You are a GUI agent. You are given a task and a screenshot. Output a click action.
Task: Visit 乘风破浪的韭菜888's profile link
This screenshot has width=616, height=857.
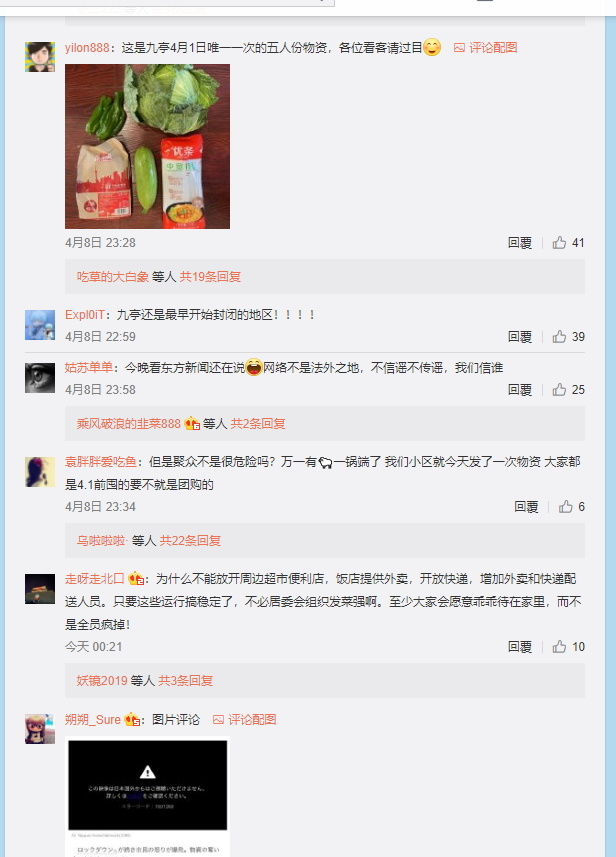(x=128, y=424)
